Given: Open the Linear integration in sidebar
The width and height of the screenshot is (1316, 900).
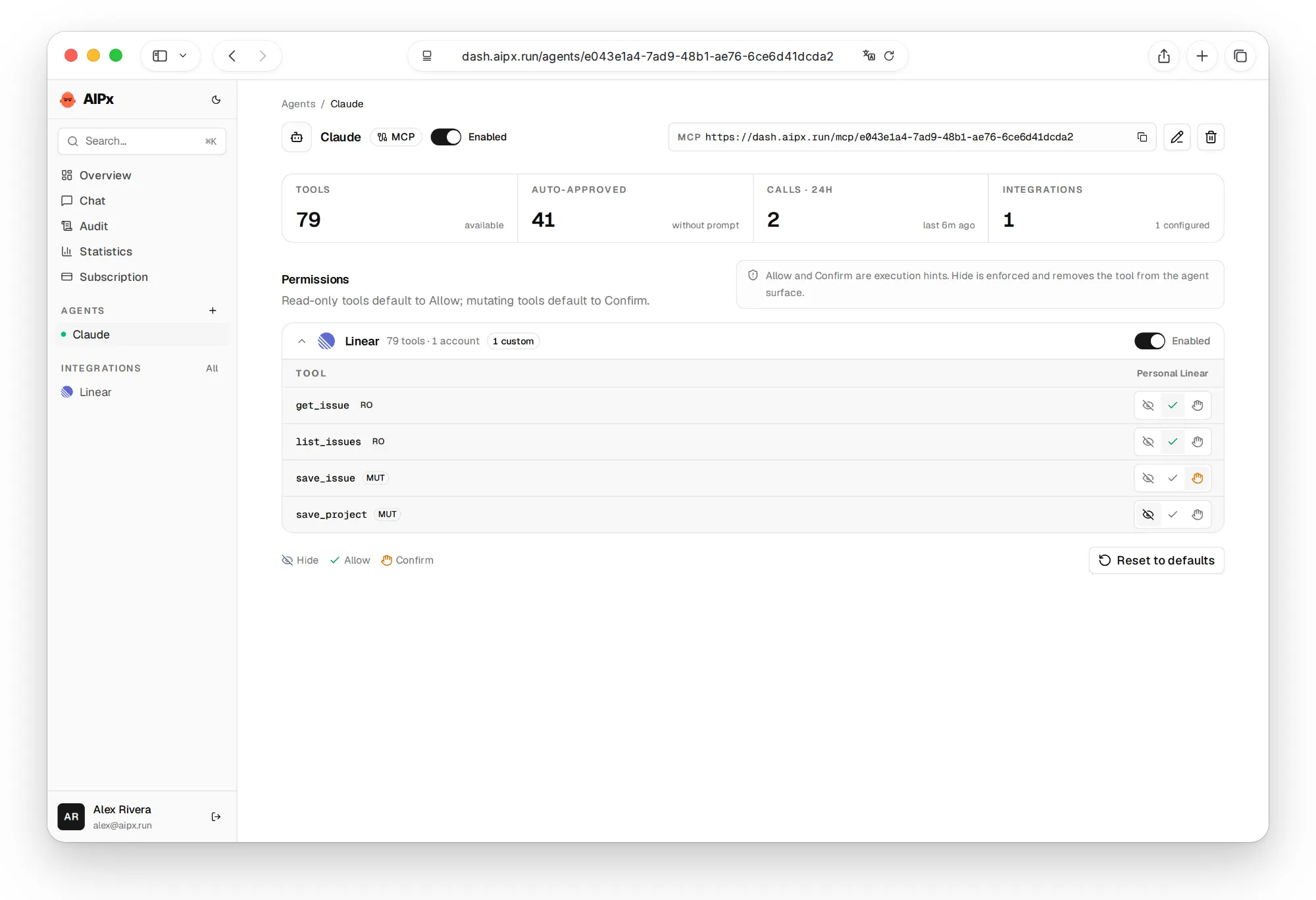Looking at the screenshot, I should 142,392.
